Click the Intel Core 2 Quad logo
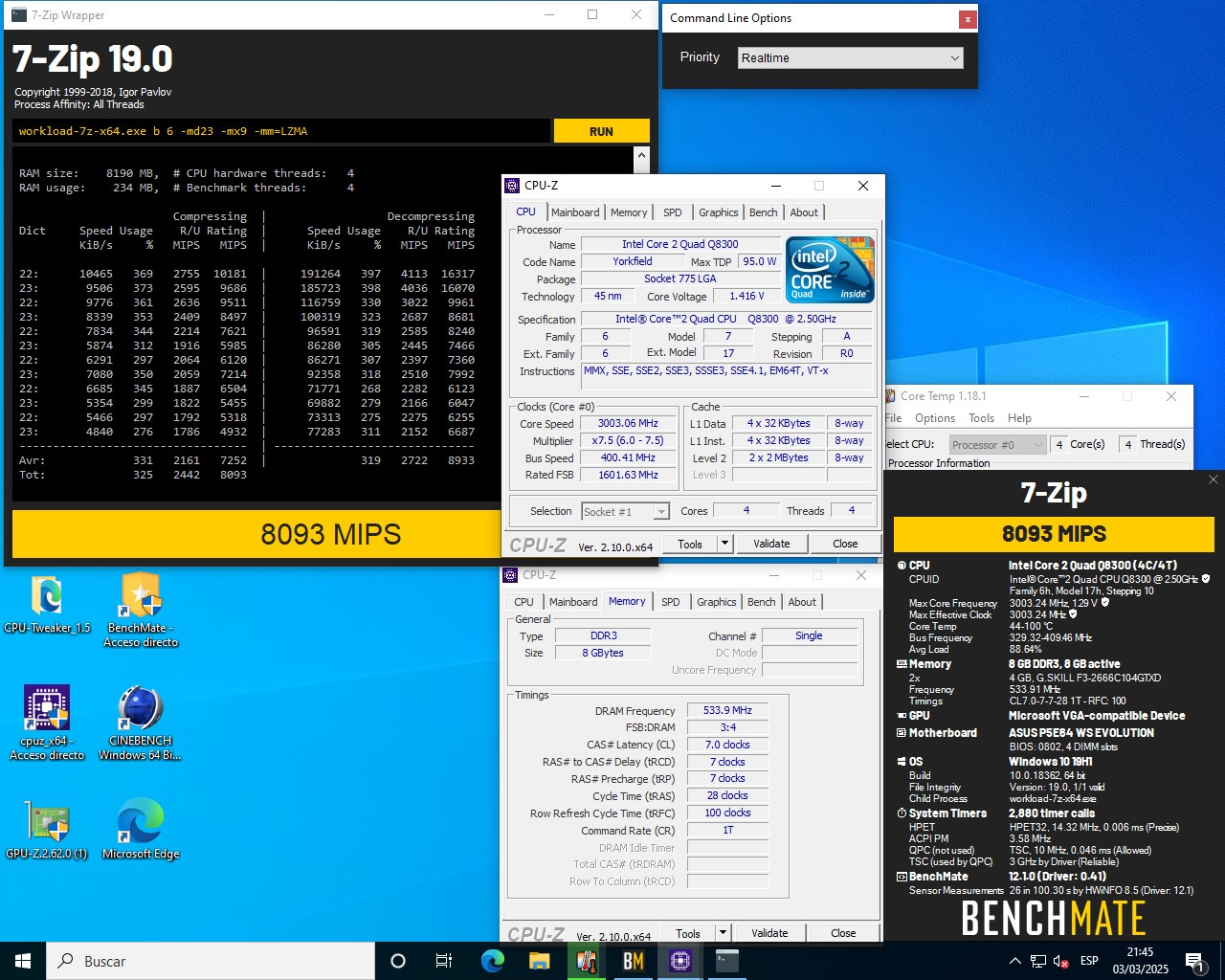Image resolution: width=1225 pixels, height=980 pixels. click(830, 271)
